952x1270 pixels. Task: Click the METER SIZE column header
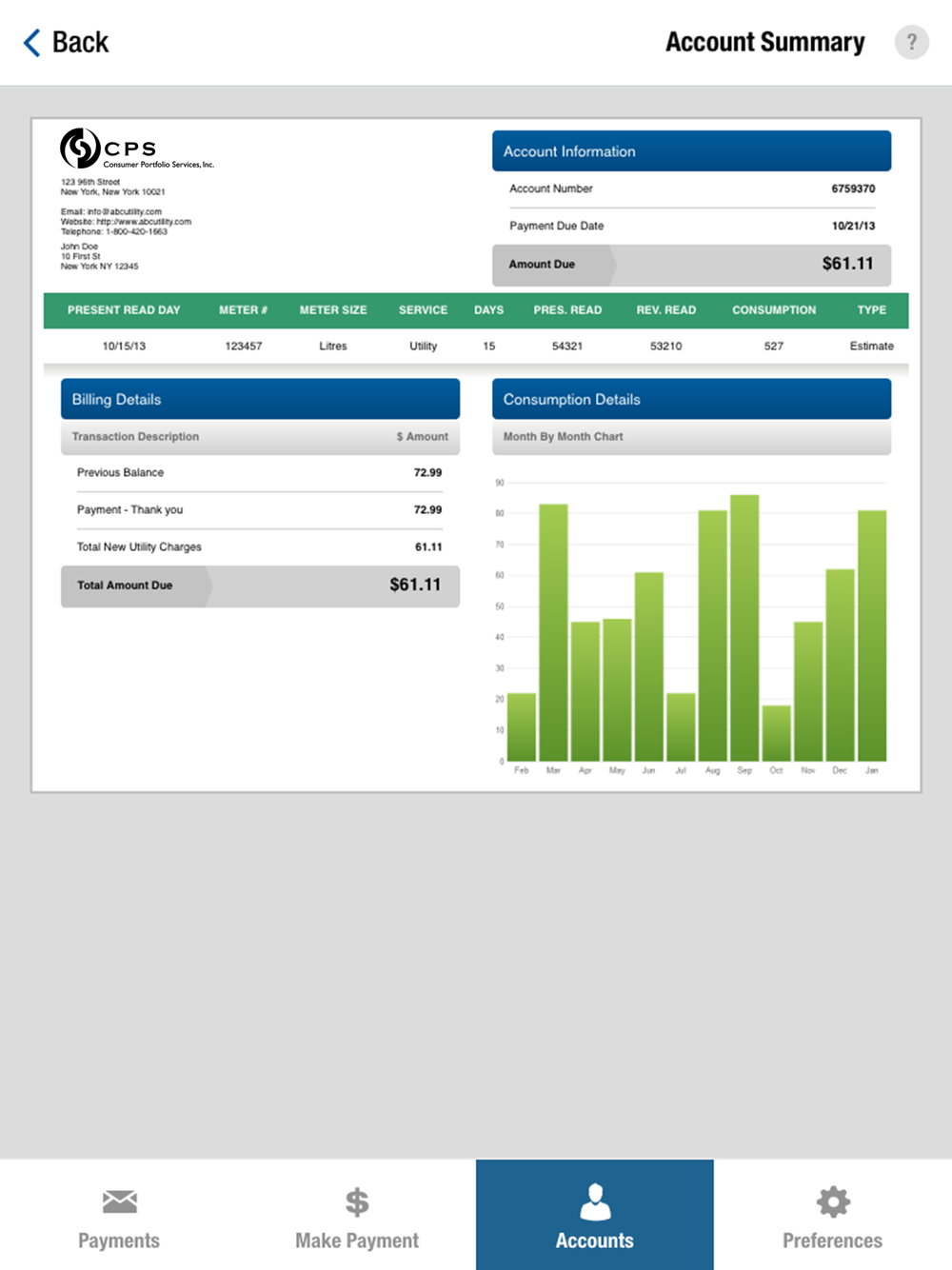pos(333,310)
